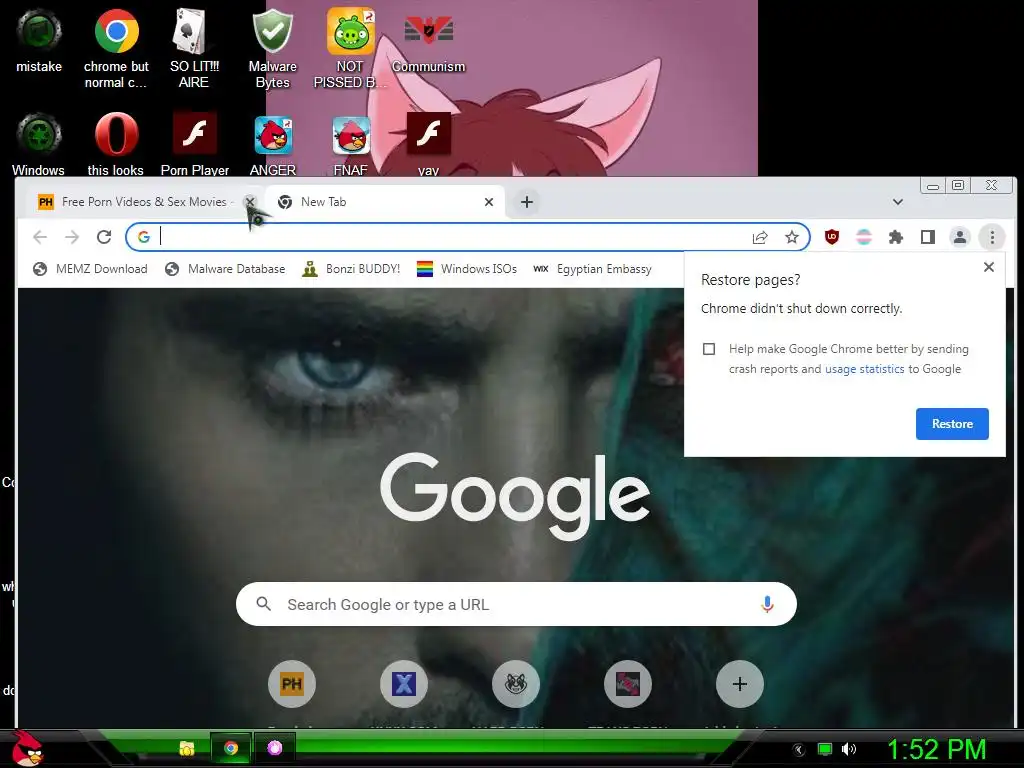Open the FNAF desktop icon
Viewport: 1024px width, 768px height.
351,144
